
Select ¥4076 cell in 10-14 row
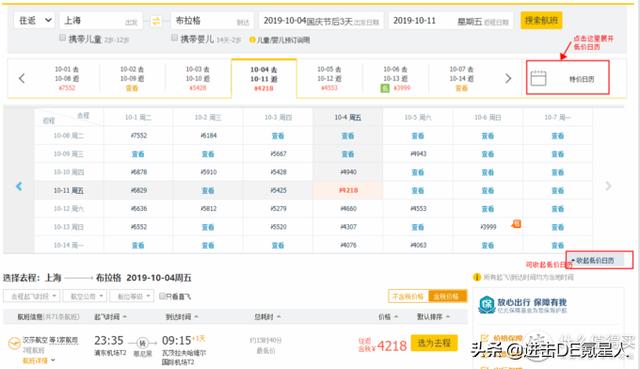pos(348,245)
